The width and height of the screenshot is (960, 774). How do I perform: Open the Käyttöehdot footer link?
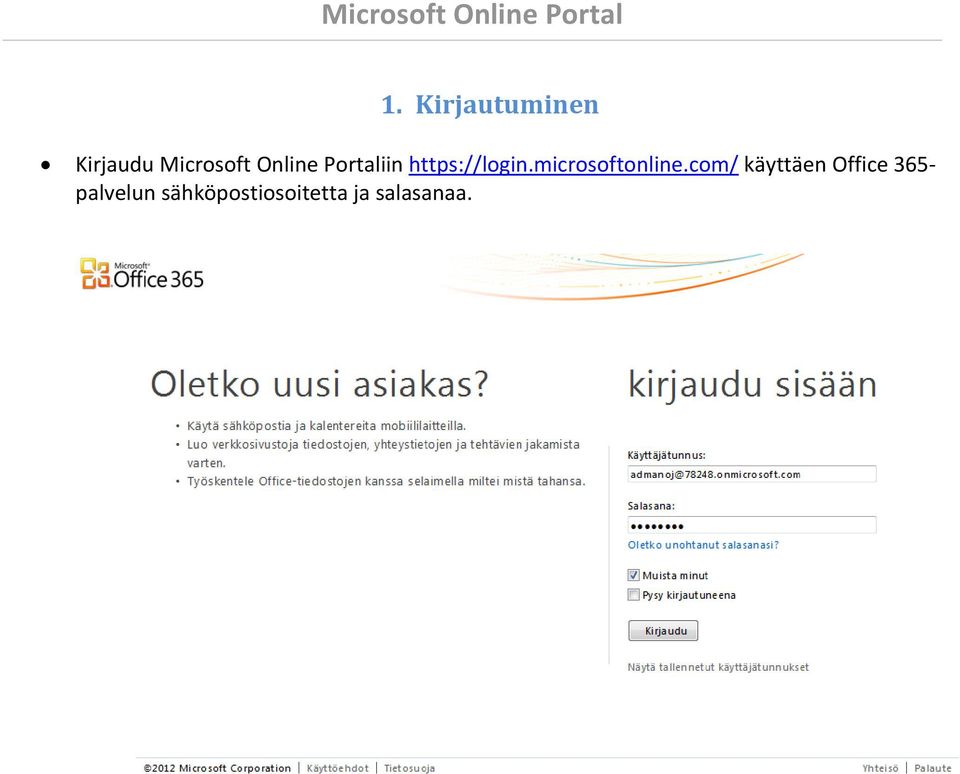pos(337,768)
